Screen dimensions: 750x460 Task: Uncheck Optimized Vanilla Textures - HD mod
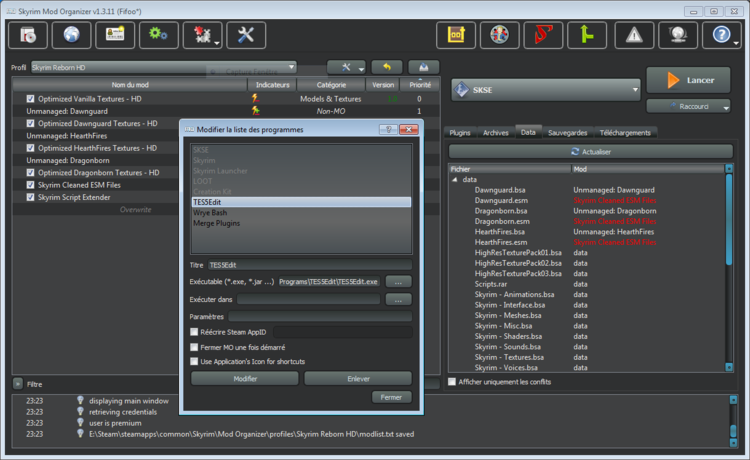click(30, 99)
